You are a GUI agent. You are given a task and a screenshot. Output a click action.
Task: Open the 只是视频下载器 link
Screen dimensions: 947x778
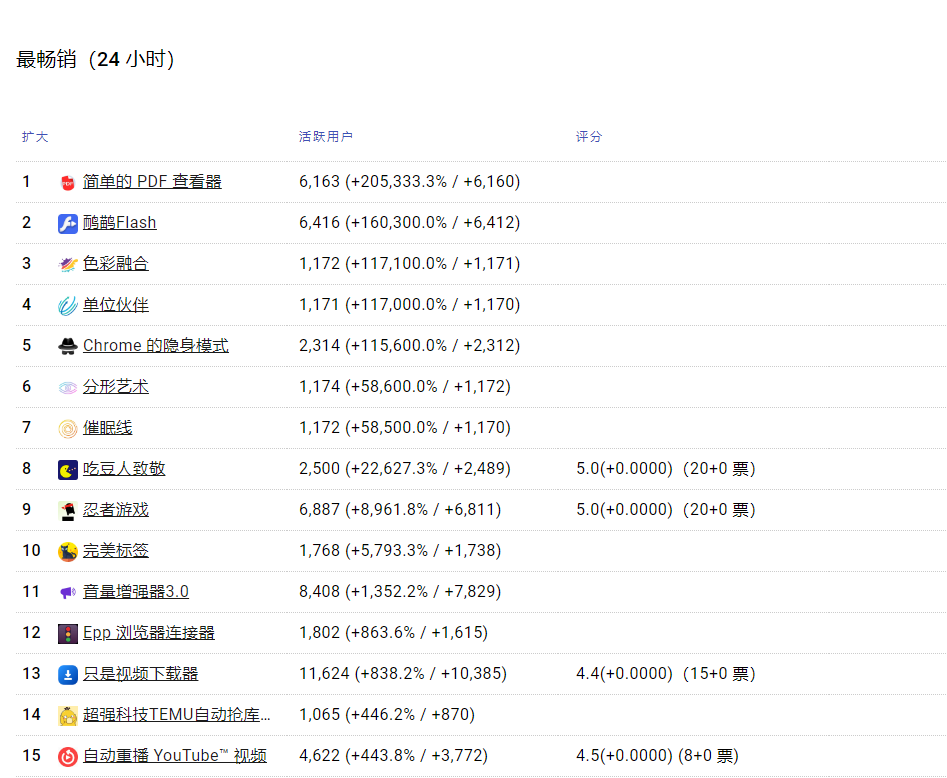[x=140, y=674]
